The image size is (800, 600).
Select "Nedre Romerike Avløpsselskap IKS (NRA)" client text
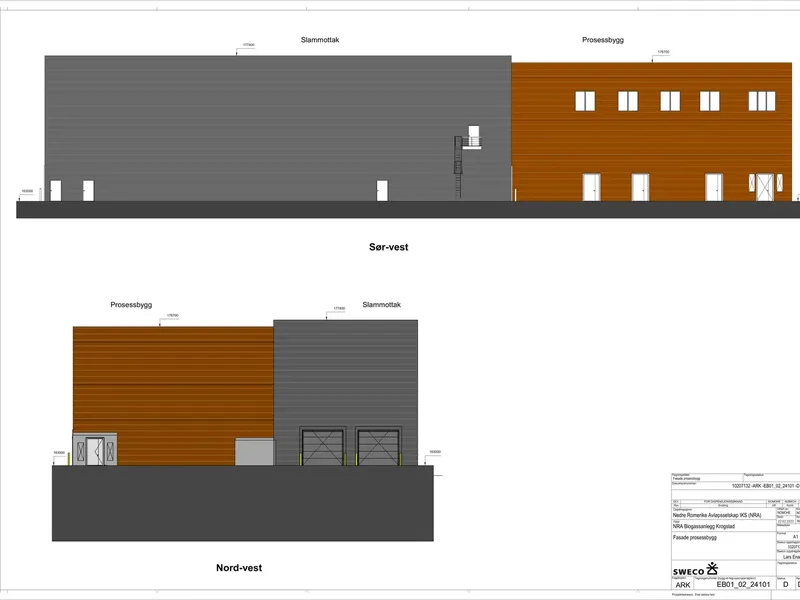point(717,515)
